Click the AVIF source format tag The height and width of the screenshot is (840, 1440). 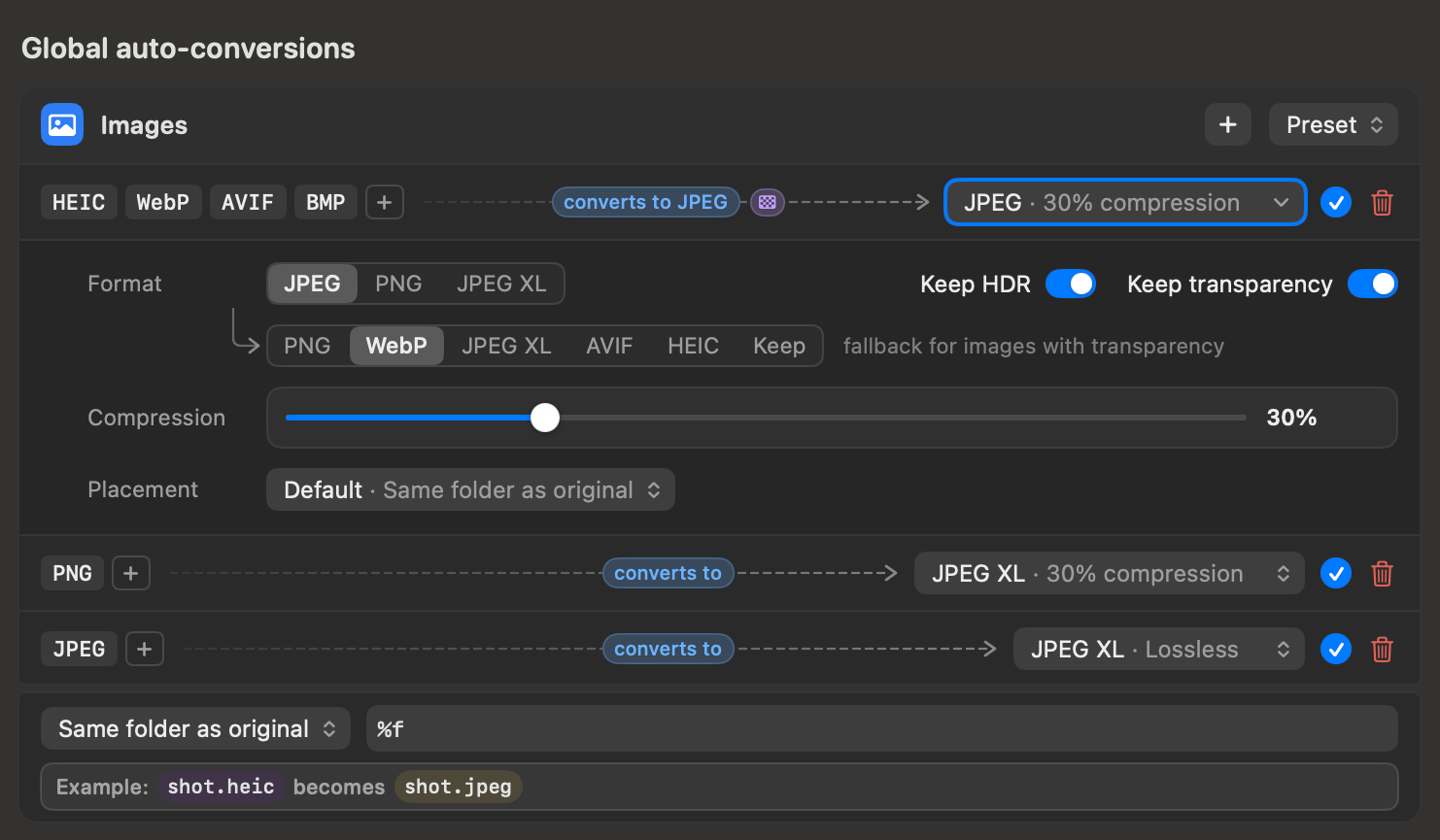click(248, 202)
